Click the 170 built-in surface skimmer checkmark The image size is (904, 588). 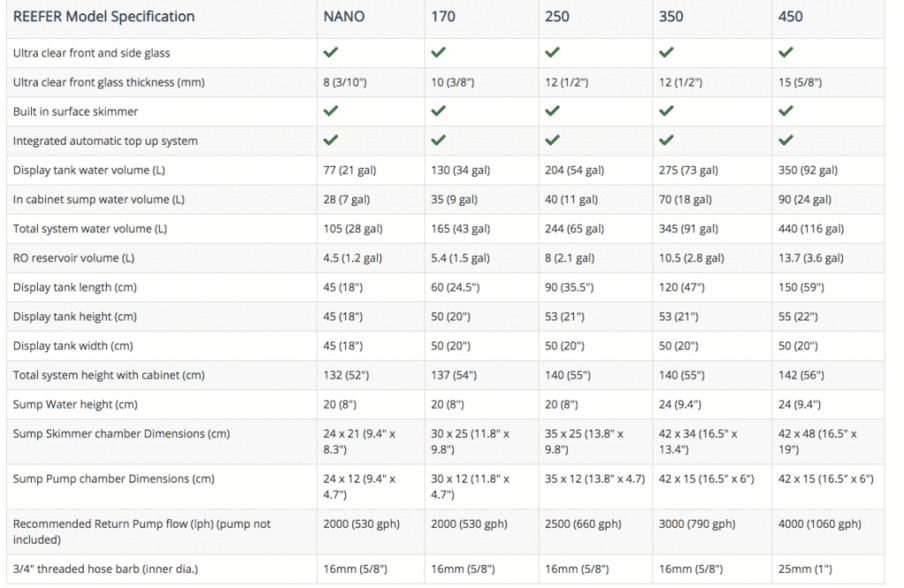coord(438,111)
